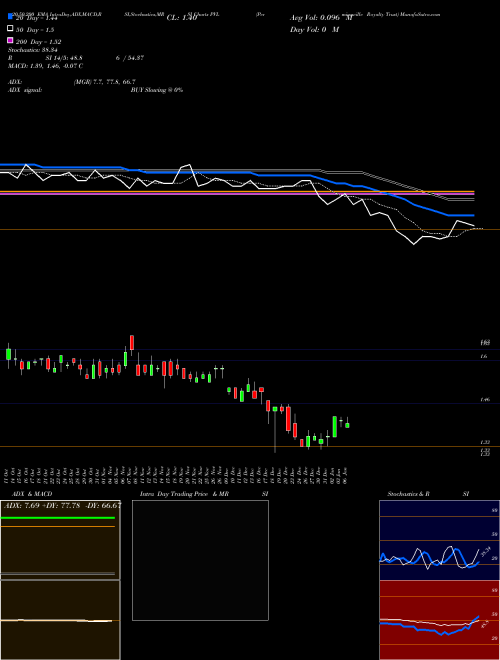
Task: Click the blue stochastics chart panel
Action: pyautogui.click(x=439, y=540)
